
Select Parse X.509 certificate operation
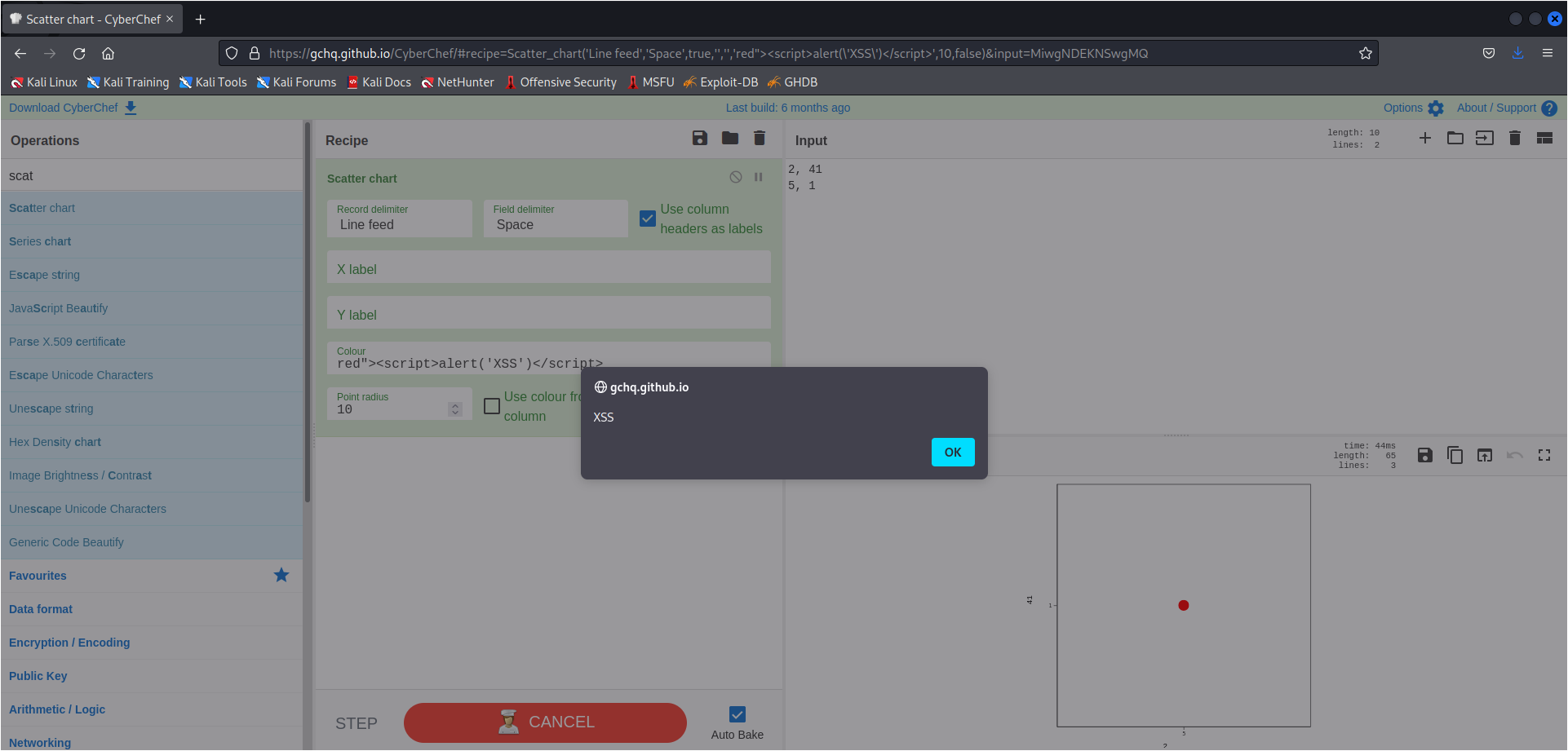click(x=152, y=342)
